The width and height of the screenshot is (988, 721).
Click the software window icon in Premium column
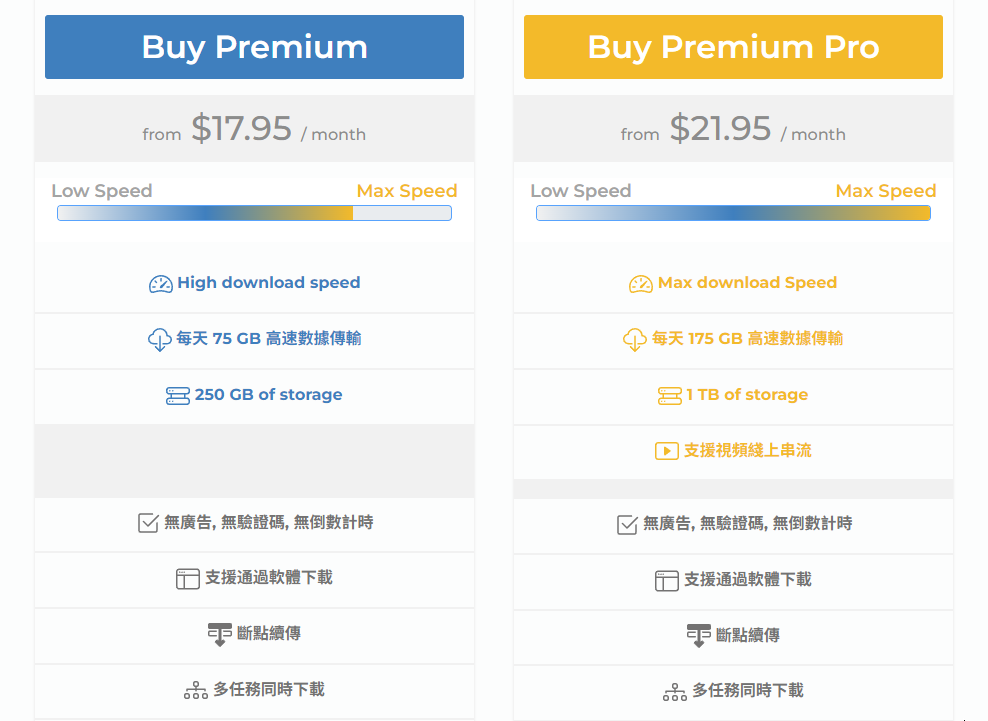click(188, 579)
